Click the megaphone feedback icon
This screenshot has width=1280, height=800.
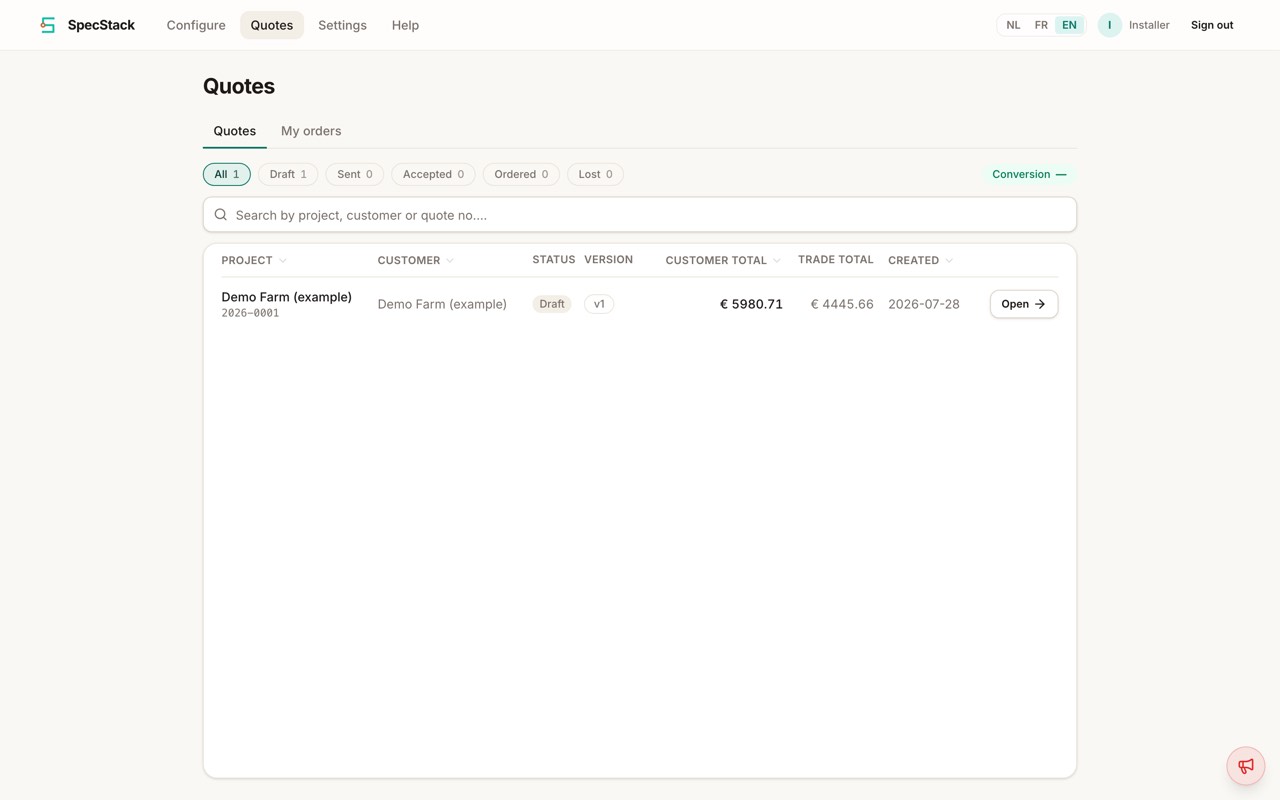click(1246, 766)
